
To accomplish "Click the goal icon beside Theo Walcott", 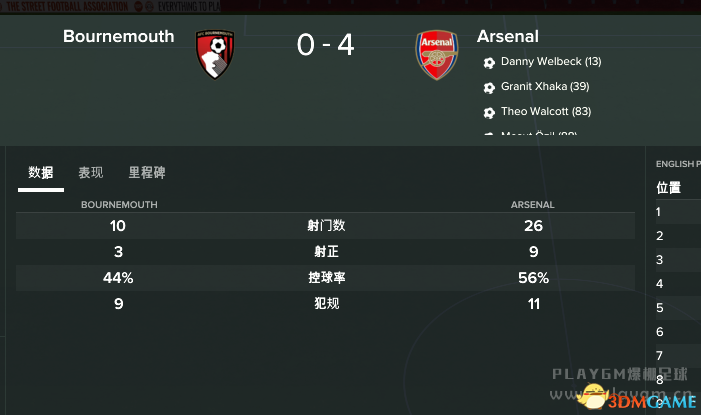I will 489,113.
